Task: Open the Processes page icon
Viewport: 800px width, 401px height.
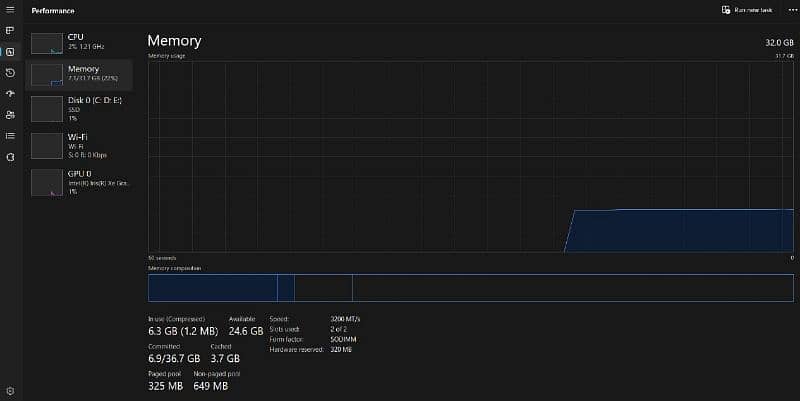Action: pyautogui.click(x=10, y=30)
